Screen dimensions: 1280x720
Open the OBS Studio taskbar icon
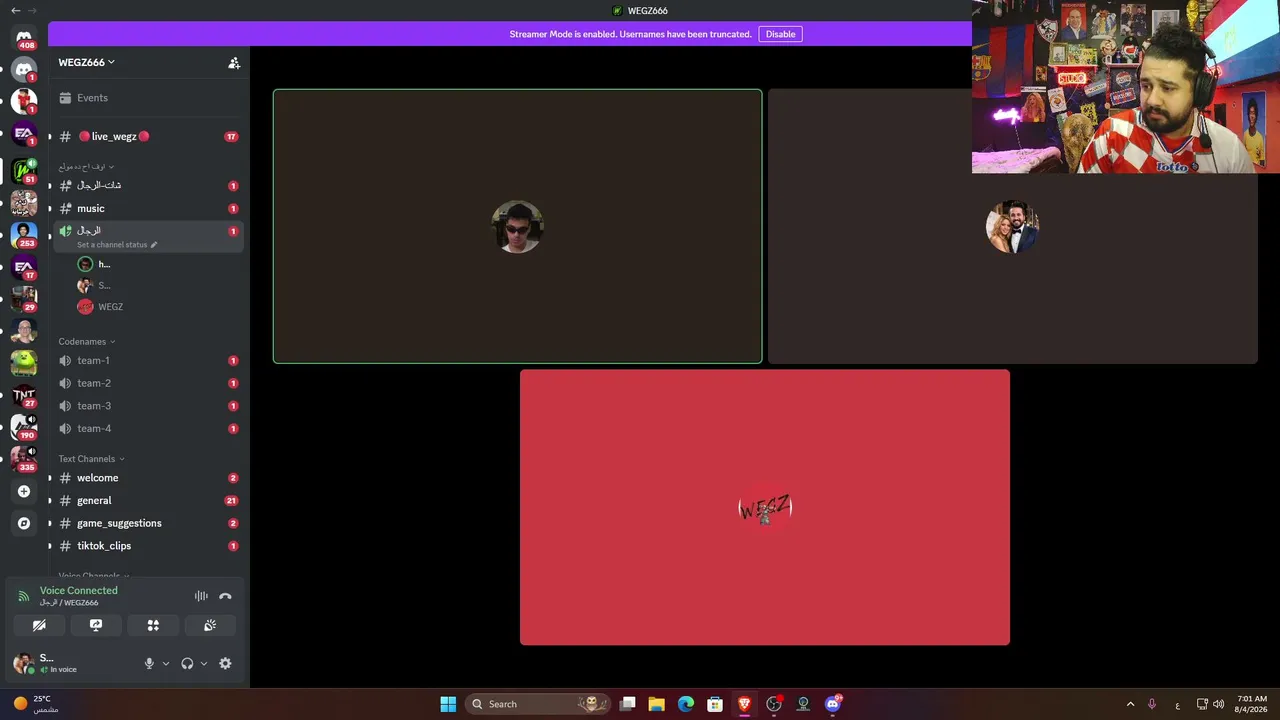(773, 704)
